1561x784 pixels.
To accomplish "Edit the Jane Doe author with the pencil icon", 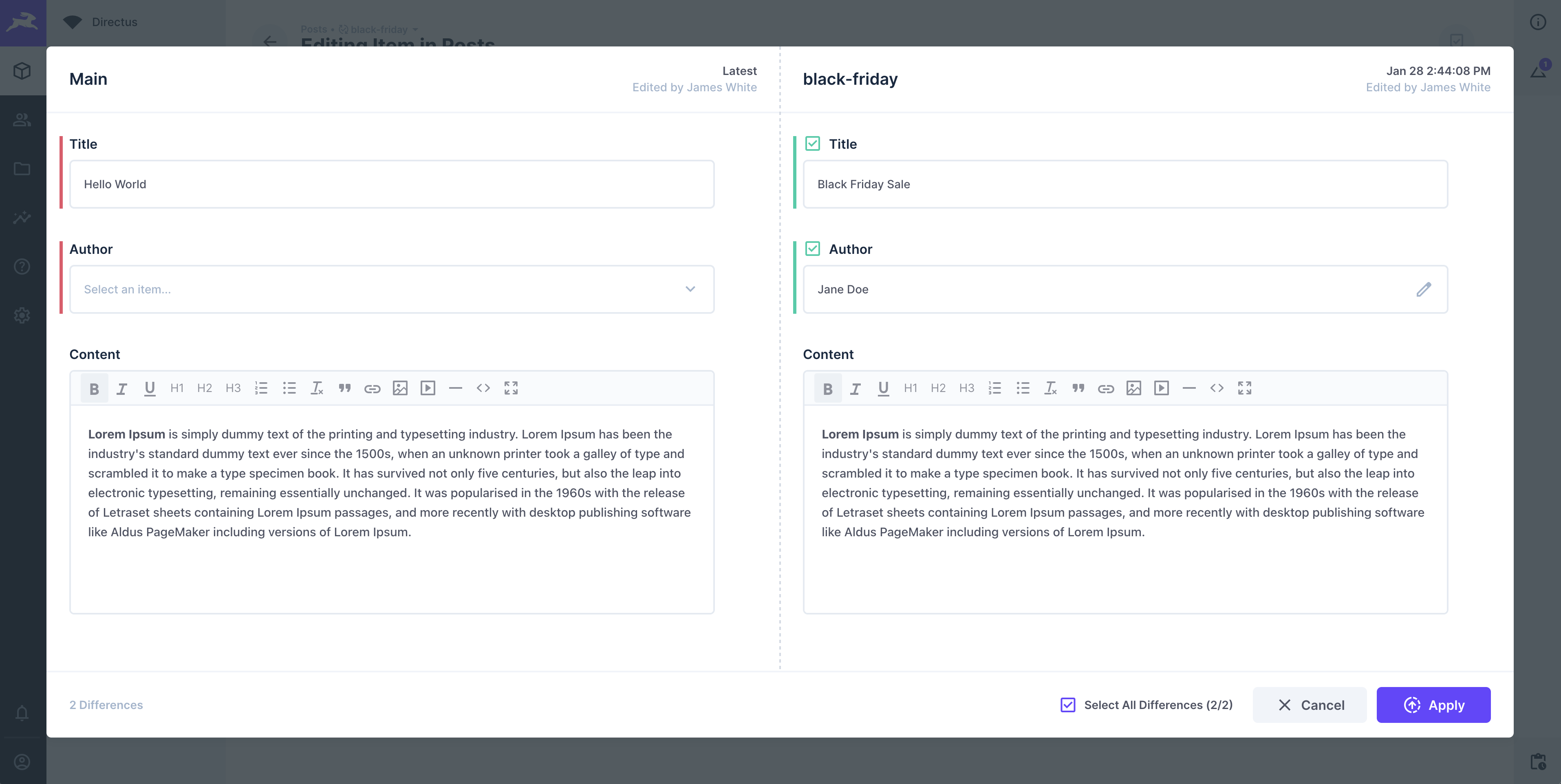I will coord(1423,289).
